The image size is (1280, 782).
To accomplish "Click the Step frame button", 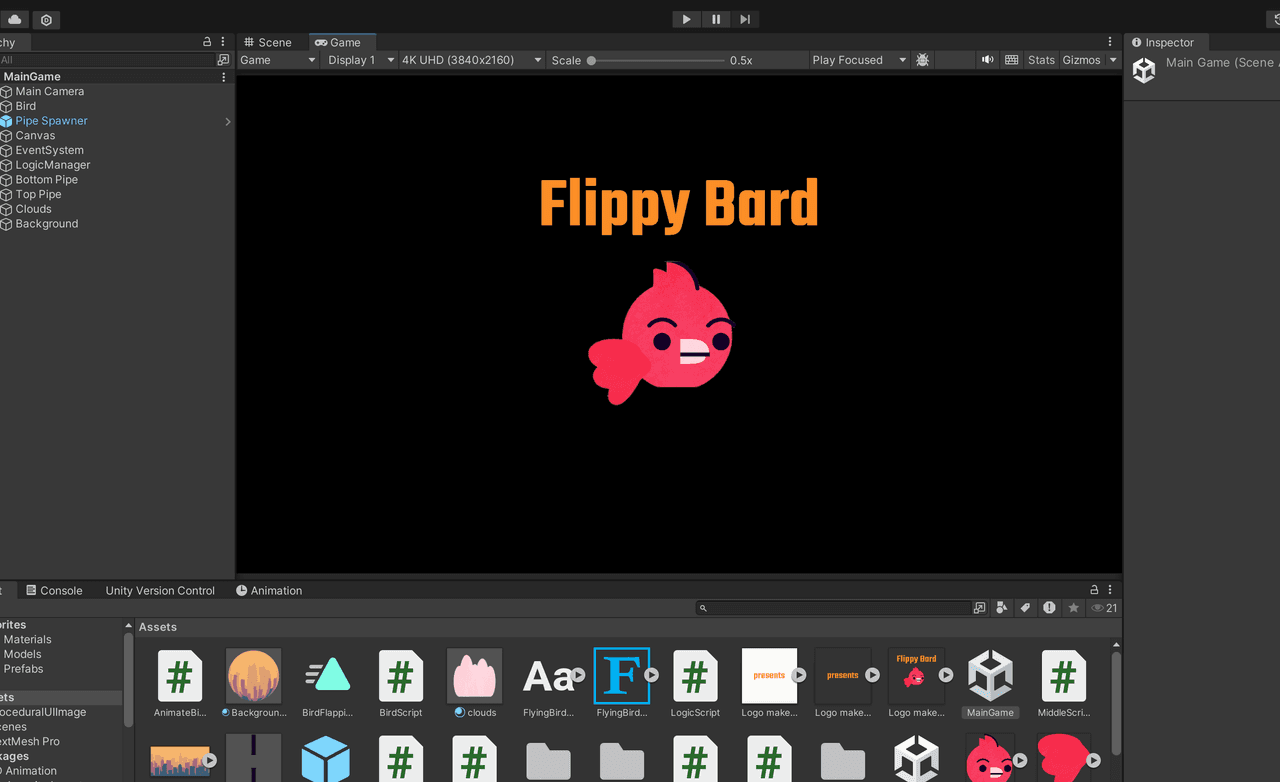I will coord(745,19).
